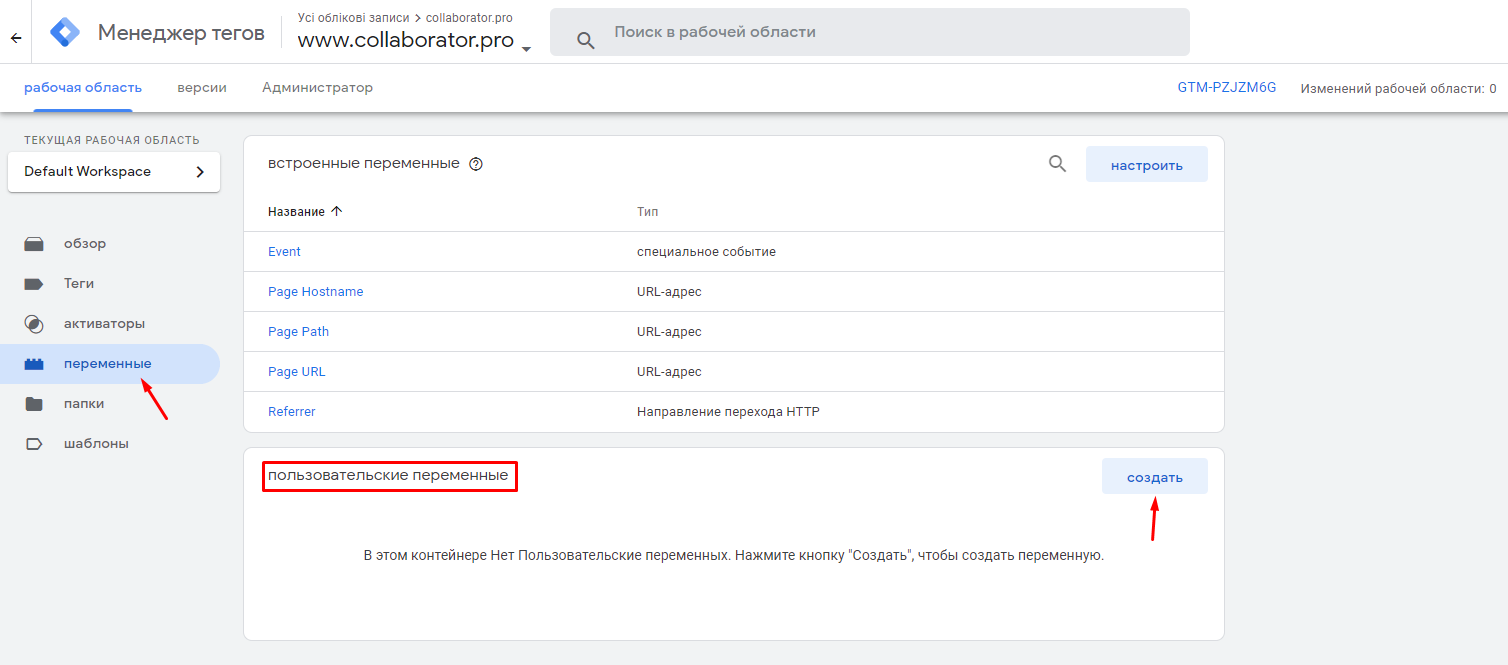The height and width of the screenshot is (665, 1508).
Task: Click the magnifier icon in search bar
Action: click(586, 40)
